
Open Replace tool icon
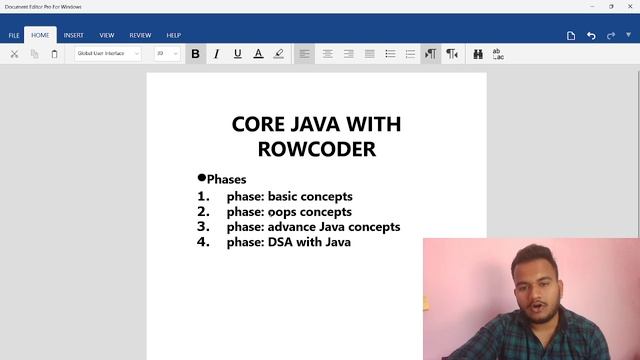tap(498, 54)
